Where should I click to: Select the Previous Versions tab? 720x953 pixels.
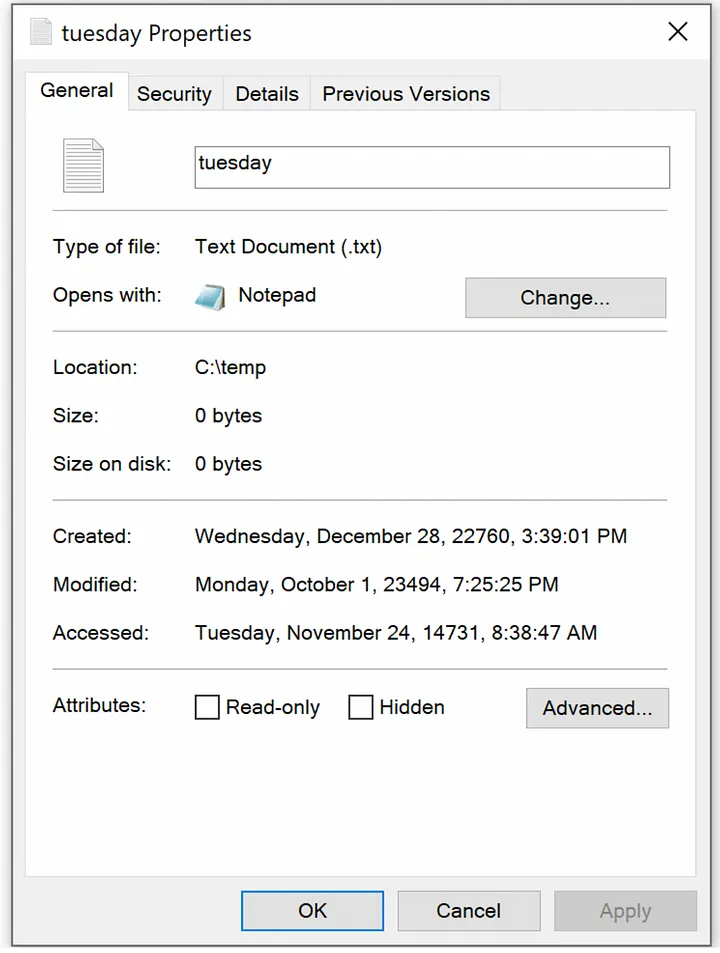point(406,94)
